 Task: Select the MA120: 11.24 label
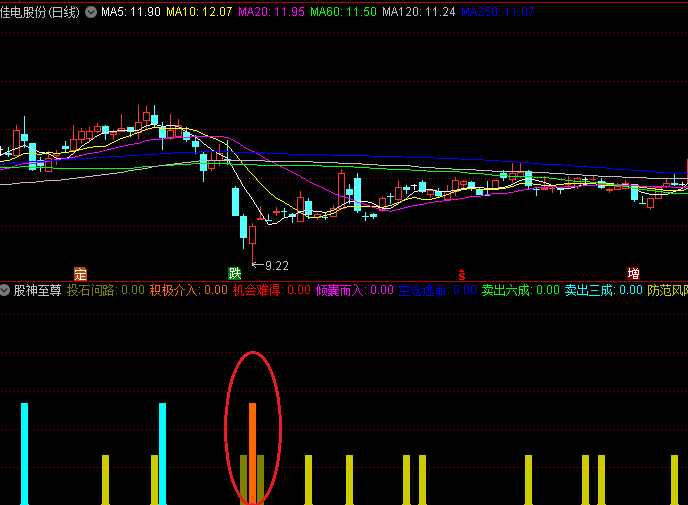[x=419, y=12]
